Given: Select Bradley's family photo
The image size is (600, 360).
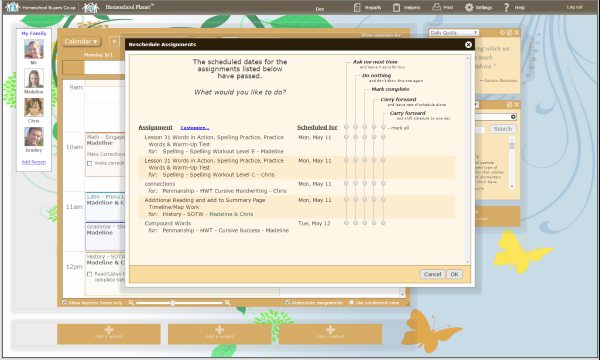Looking at the screenshot, I should 34,137.
